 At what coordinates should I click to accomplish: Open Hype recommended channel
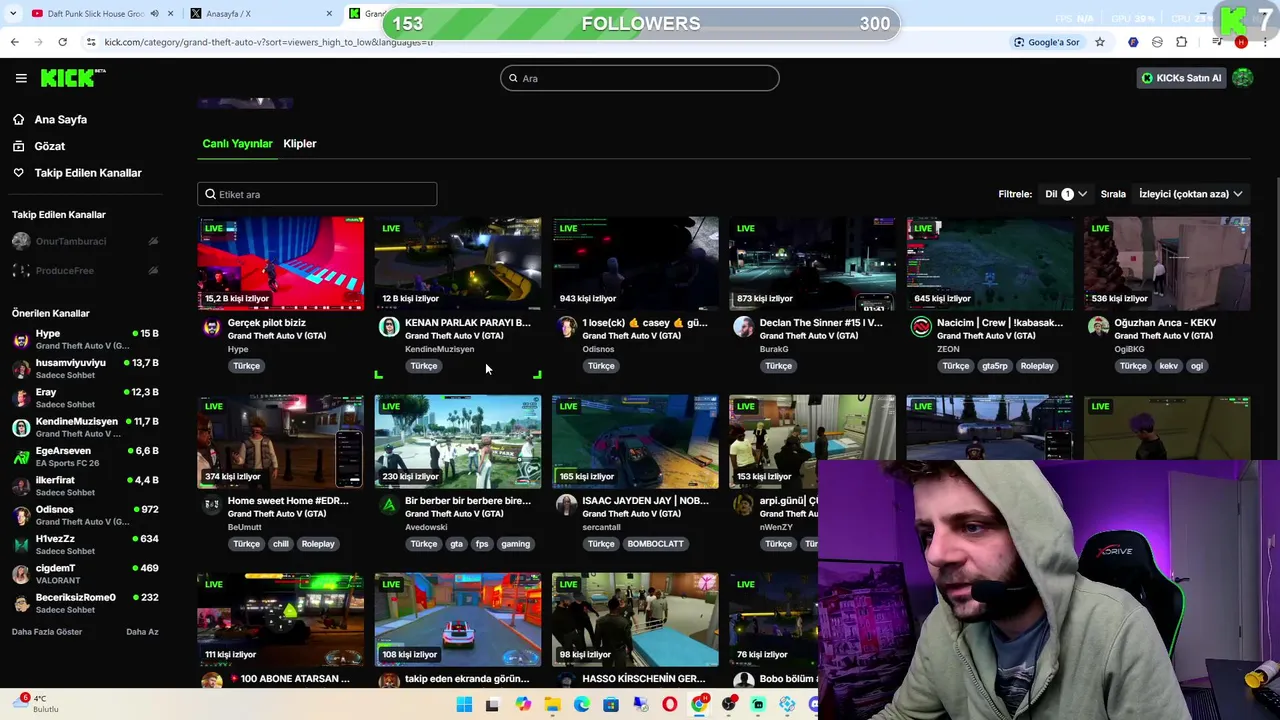85,339
